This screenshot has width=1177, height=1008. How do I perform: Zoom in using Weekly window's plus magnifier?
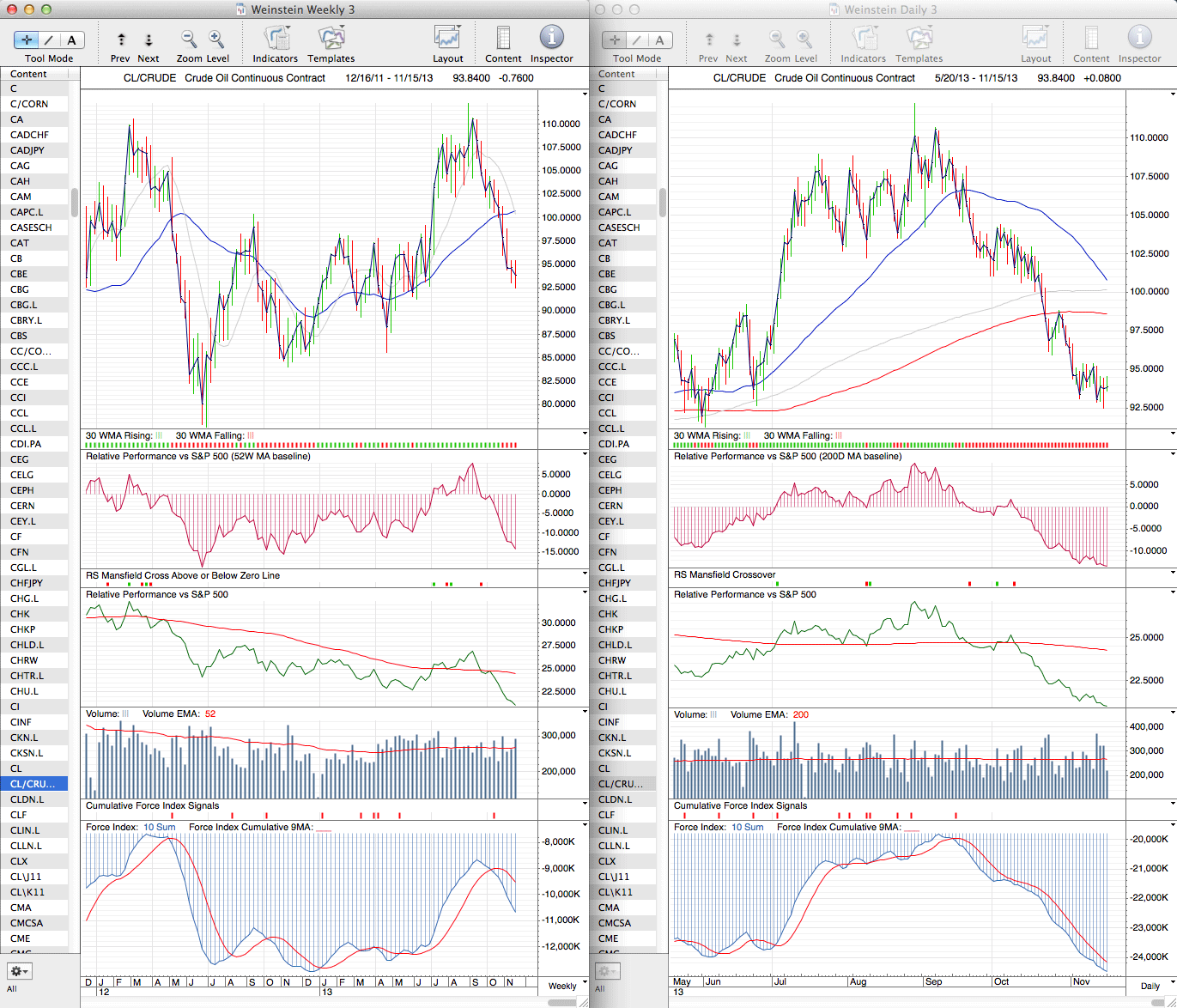(216, 39)
